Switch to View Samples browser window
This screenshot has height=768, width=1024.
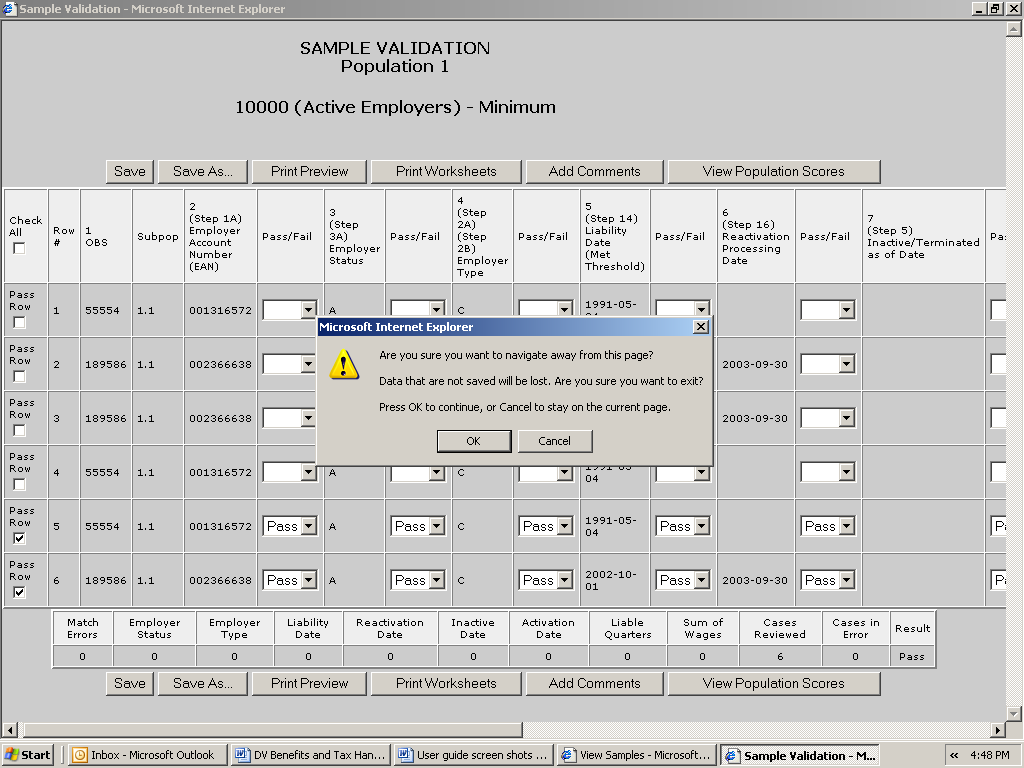click(637, 755)
